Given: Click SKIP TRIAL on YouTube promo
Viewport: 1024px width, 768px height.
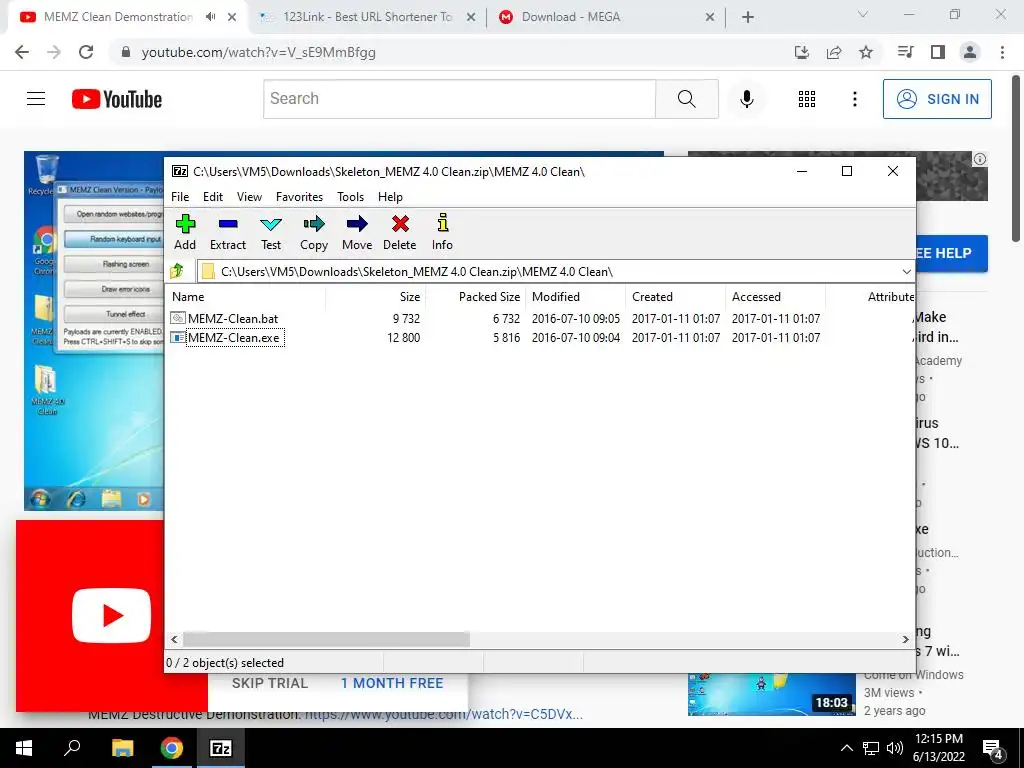Looking at the screenshot, I should tap(270, 683).
